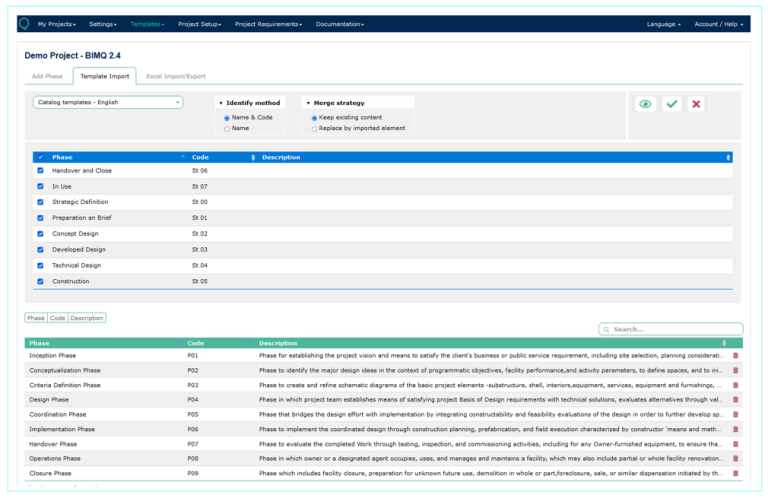Select Keep existing content strategy
Image resolution: width=768 pixels, height=498 pixels.
314,118
